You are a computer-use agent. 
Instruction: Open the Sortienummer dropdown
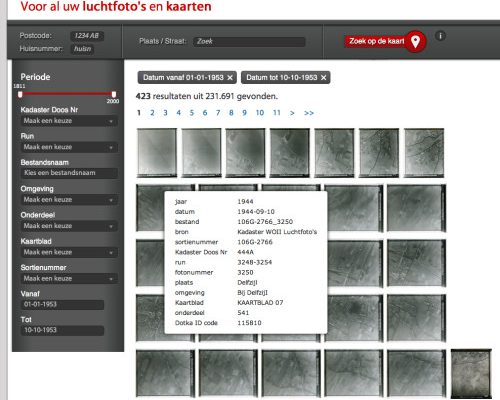(x=69, y=279)
